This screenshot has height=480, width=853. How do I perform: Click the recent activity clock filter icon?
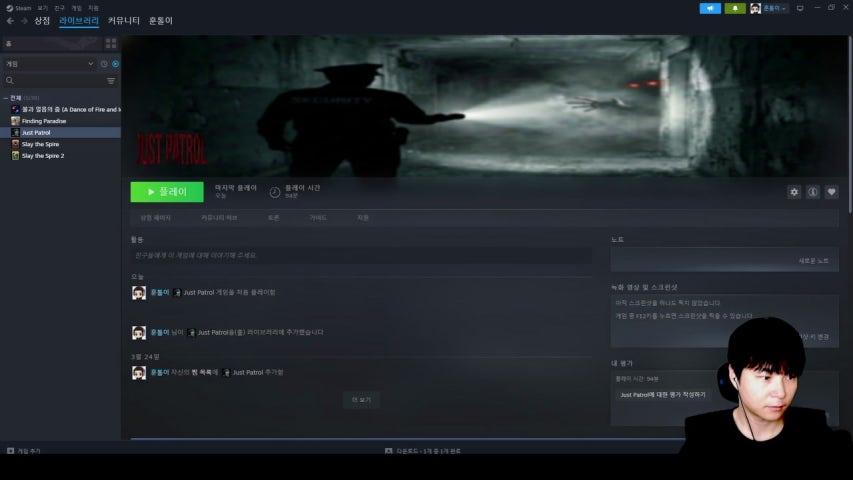(104, 64)
